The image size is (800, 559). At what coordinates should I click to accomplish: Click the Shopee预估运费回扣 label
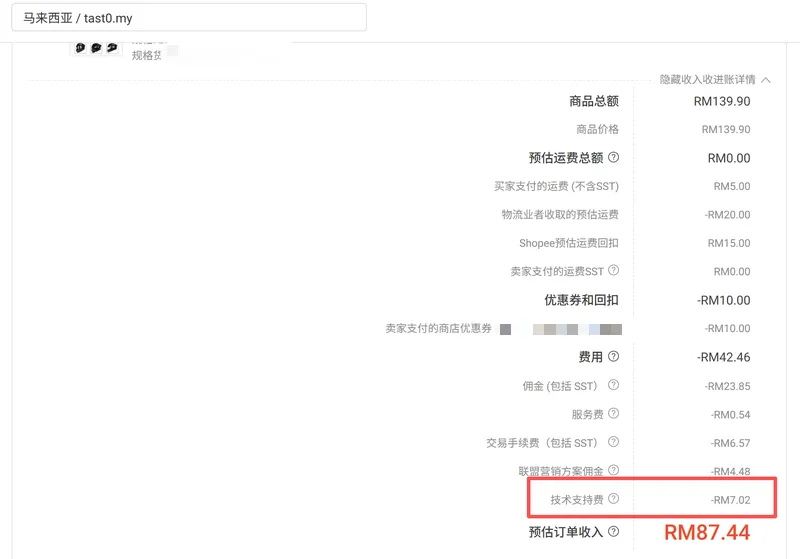coord(568,243)
